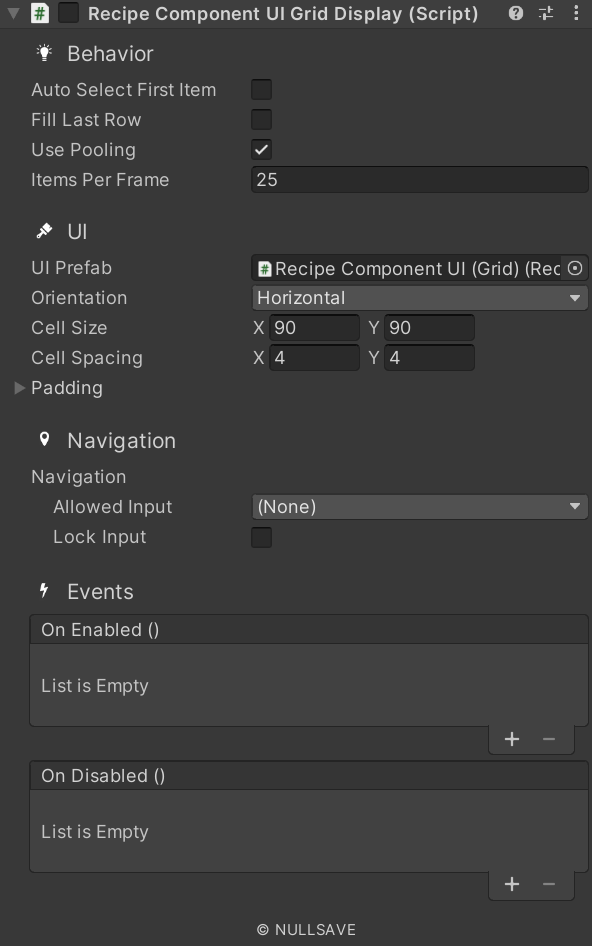The image size is (592, 946).
Task: Click the C# script icon in the component header
Action: click(40, 13)
